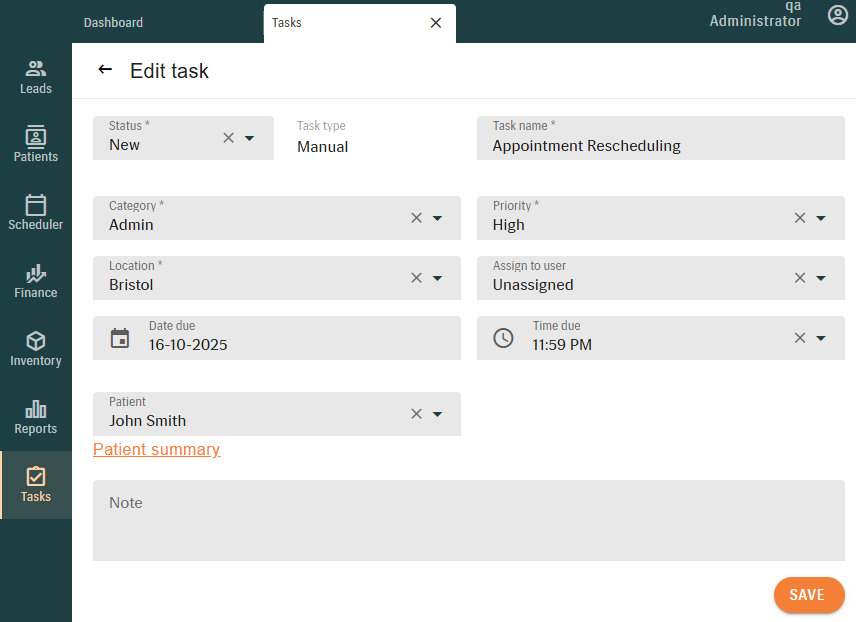Click the back arrow beside Edit task
This screenshot has width=856, height=622.
tap(105, 70)
